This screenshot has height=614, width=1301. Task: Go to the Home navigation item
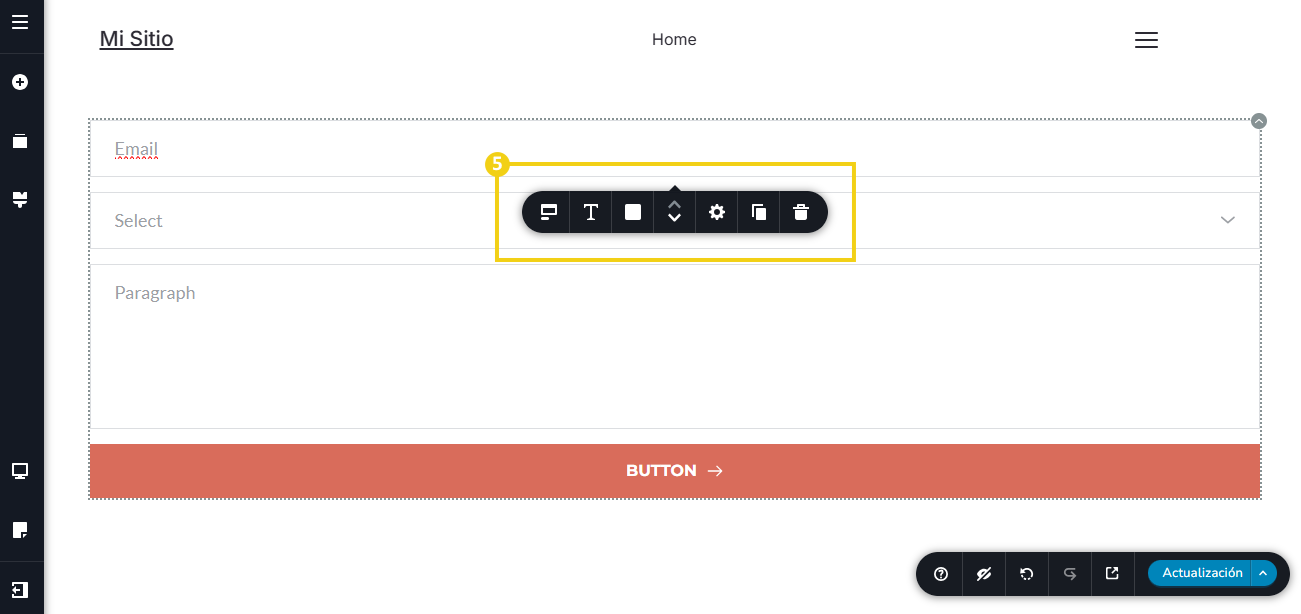[674, 40]
